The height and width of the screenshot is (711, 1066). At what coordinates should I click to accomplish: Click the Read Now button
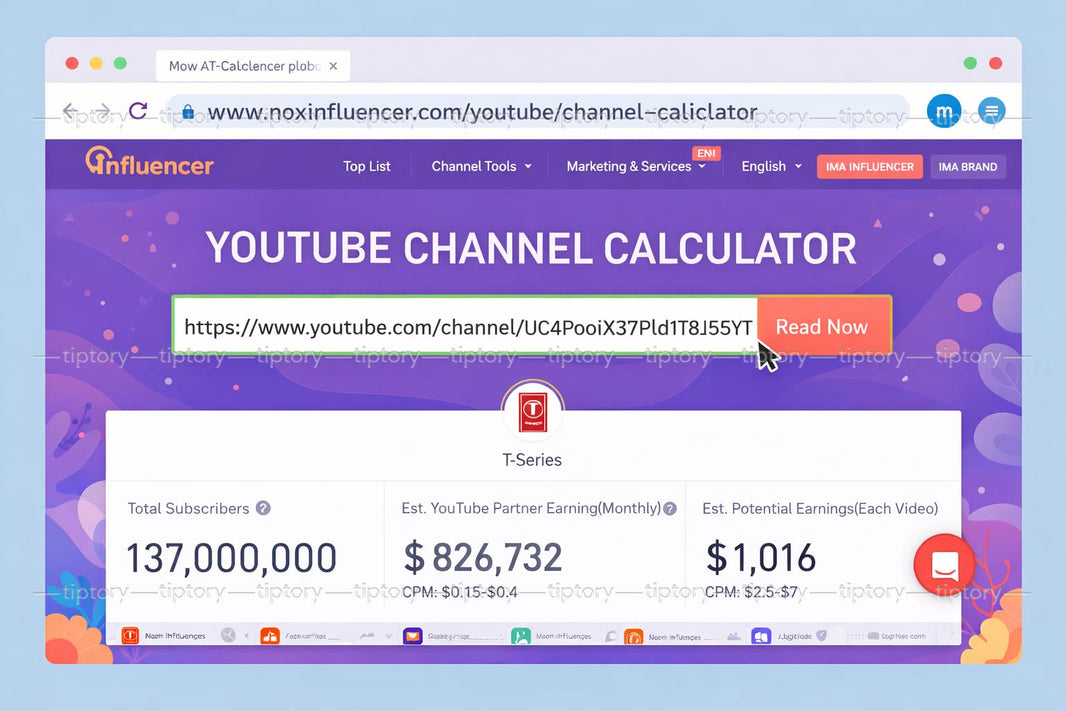(x=822, y=326)
